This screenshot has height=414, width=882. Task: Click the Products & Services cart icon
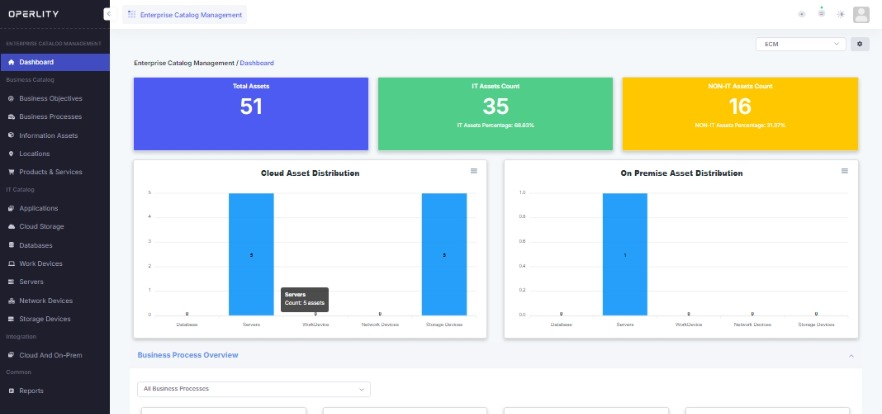coord(10,172)
